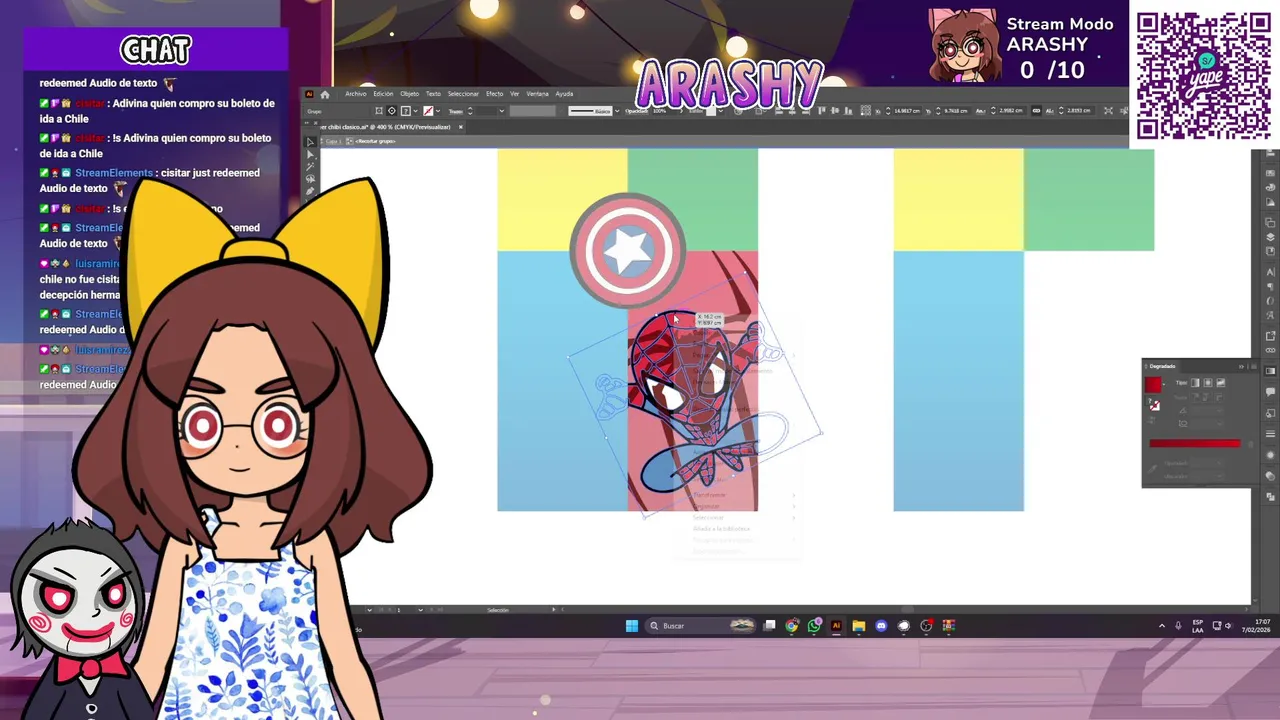The width and height of the screenshot is (1280, 720).
Task: Click the red gradient slider bar
Action: (x=1194, y=443)
